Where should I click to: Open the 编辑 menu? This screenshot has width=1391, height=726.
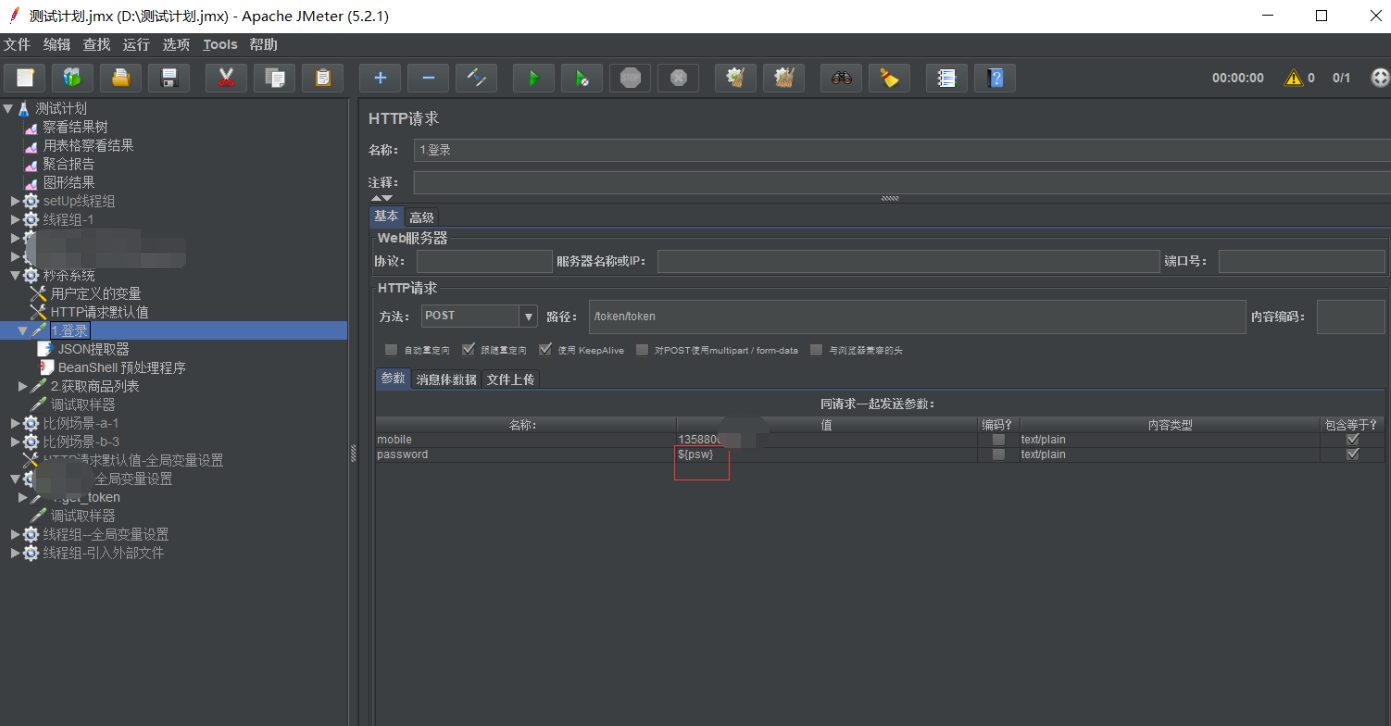coord(57,45)
